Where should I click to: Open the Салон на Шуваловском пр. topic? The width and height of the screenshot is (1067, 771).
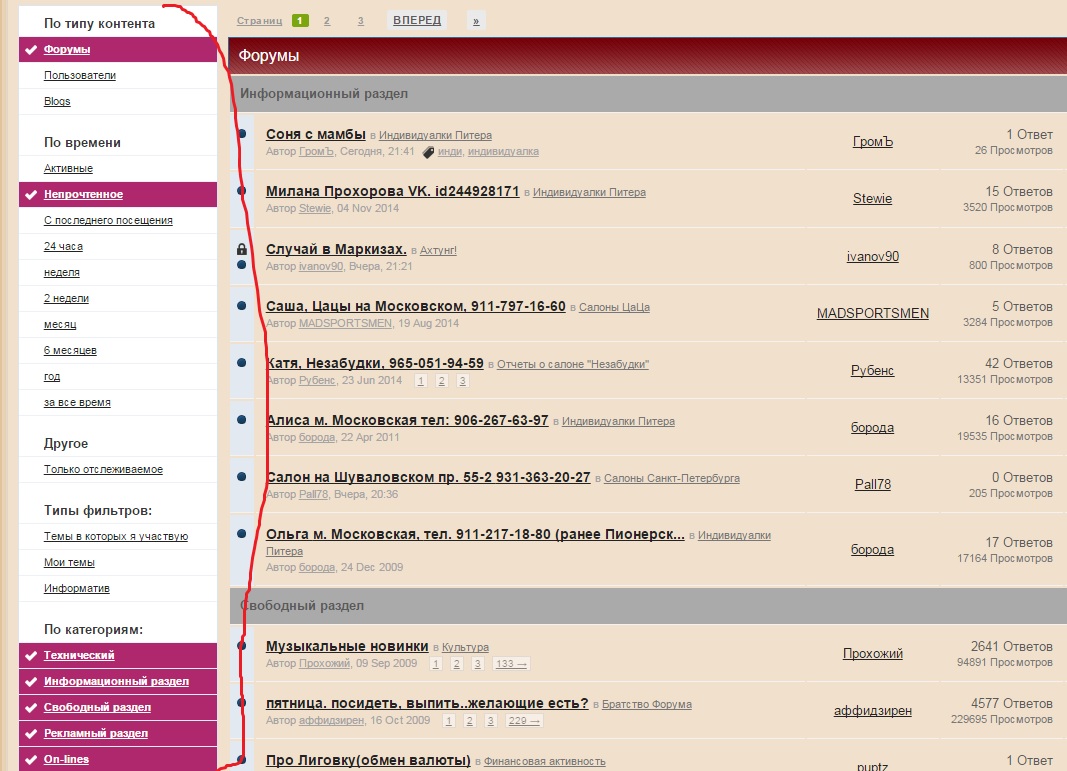(428, 477)
